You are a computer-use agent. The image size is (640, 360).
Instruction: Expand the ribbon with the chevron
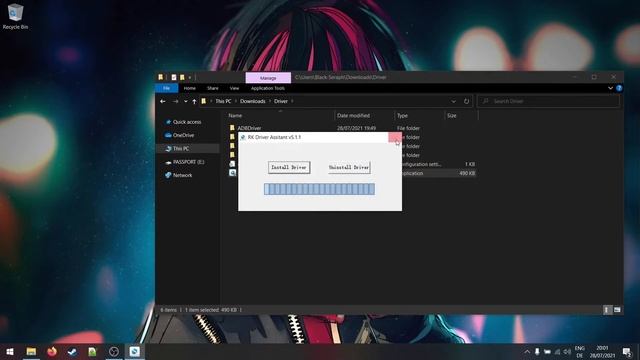click(610, 88)
